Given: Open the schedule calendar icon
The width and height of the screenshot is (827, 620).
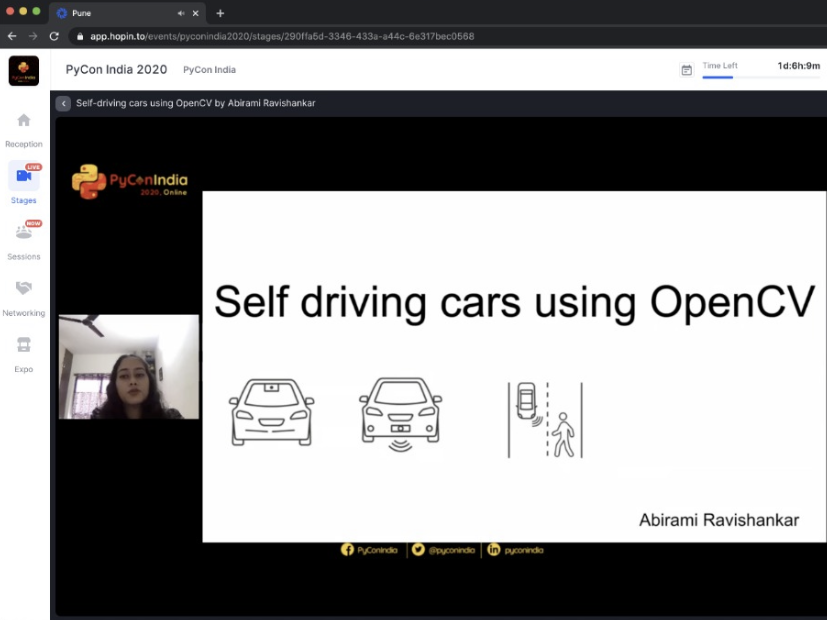Looking at the screenshot, I should point(686,70).
